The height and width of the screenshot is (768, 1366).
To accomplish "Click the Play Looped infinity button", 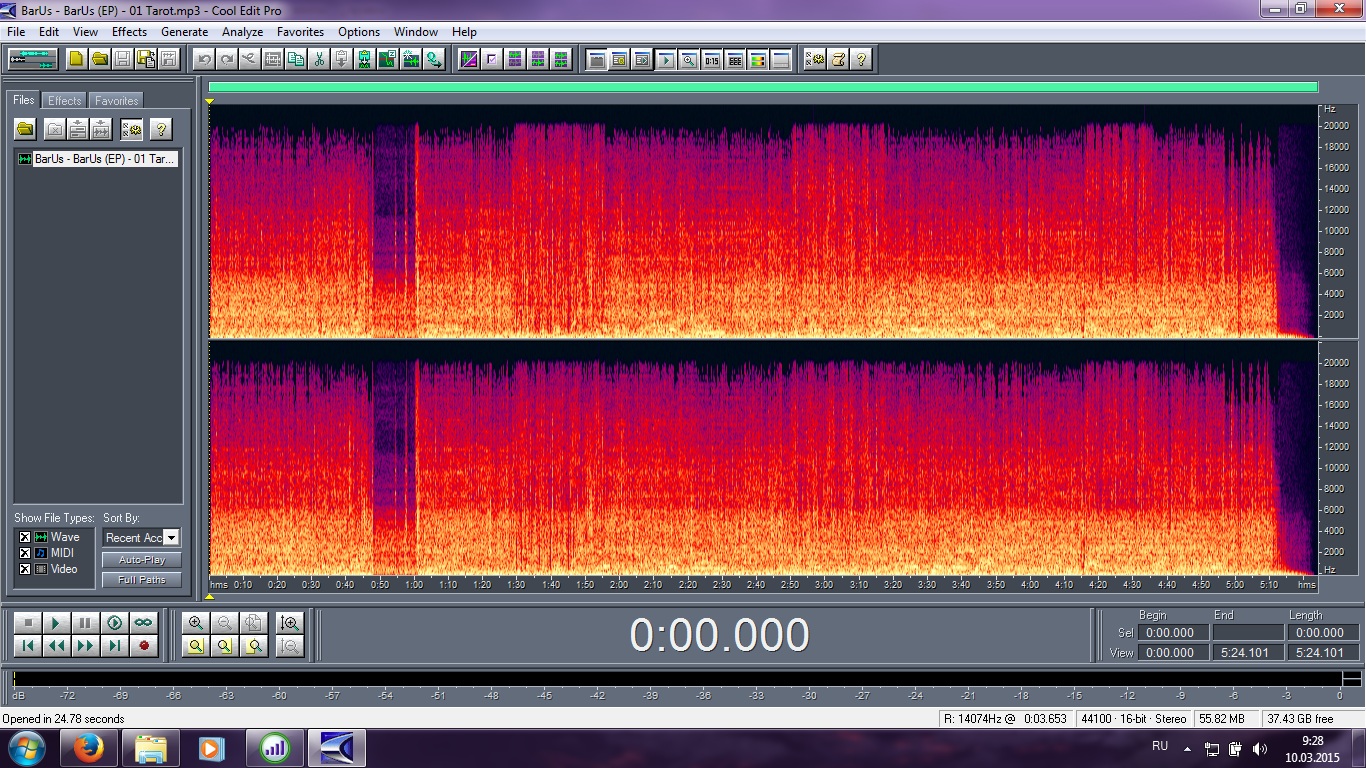I will coord(144,623).
